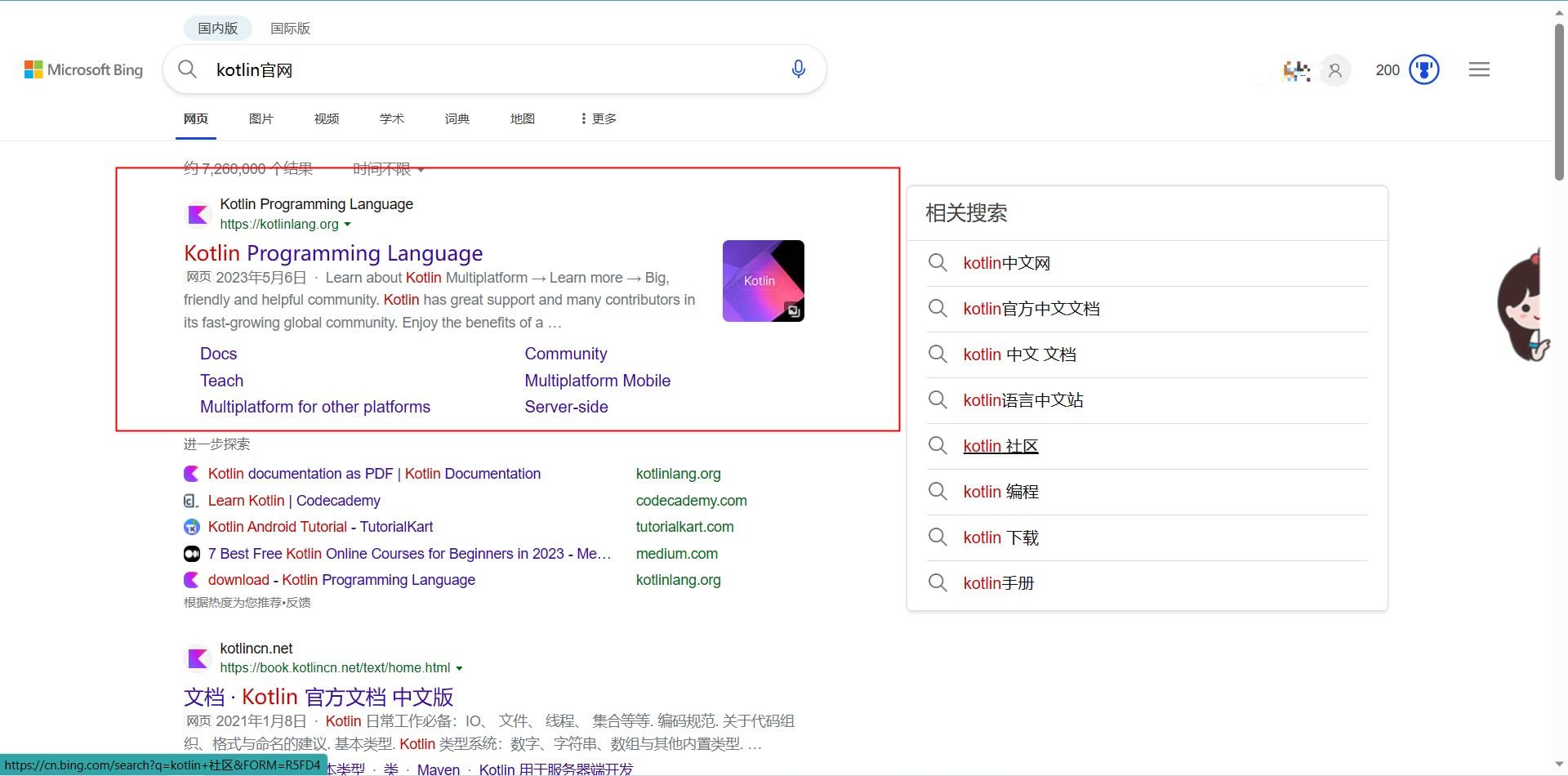Screen dimensions: 1568x776
Task: Open 7 Best Free Kotlin Online Courses link
Action: (x=409, y=554)
